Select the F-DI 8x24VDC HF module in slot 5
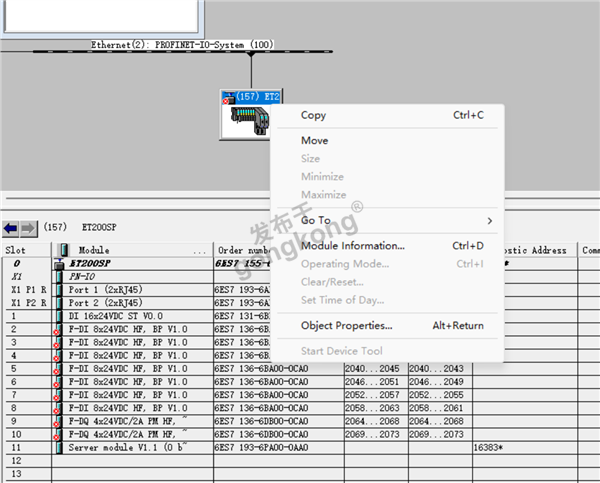 pyautogui.click(x=128, y=369)
